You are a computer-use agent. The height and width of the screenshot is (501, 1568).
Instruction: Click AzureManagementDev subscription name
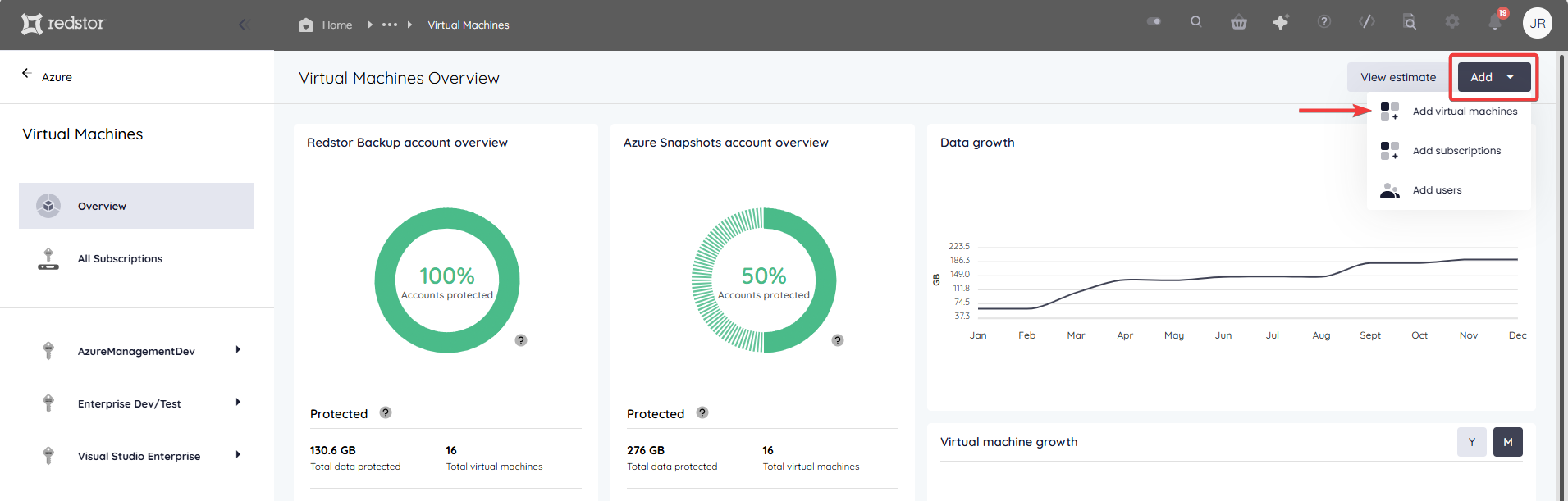click(136, 351)
